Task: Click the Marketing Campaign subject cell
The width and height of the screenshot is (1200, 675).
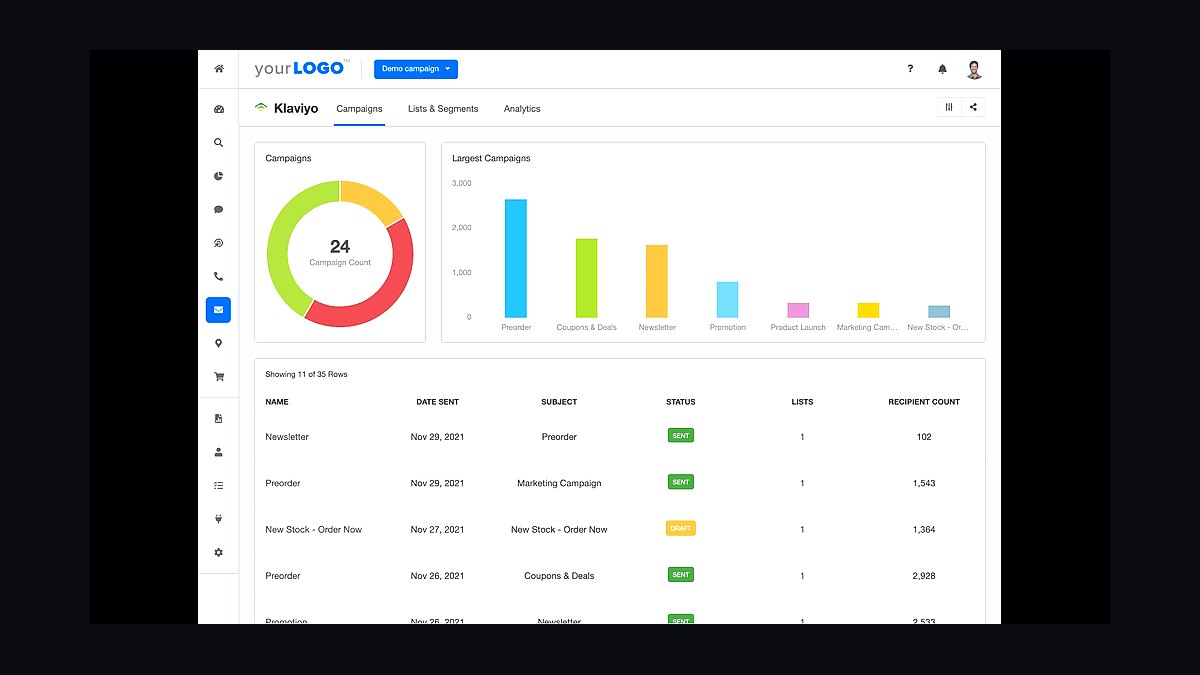Action: [559, 483]
